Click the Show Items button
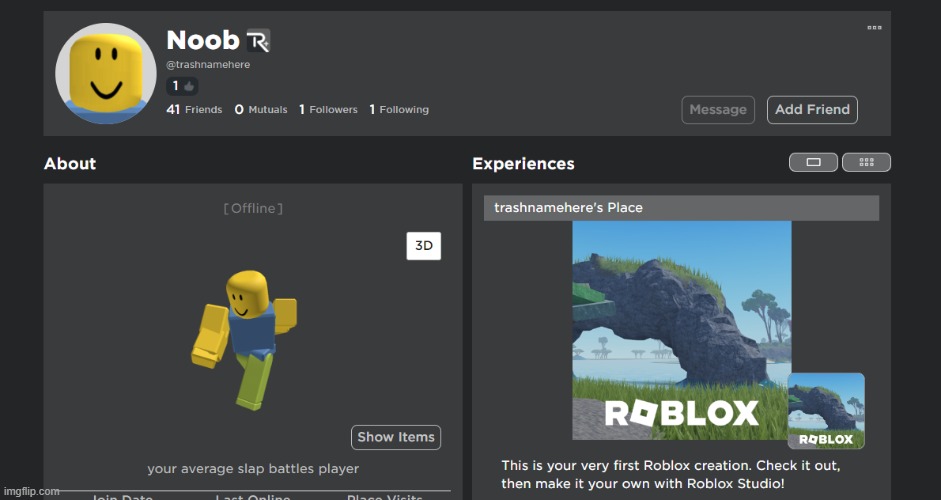941x500 pixels. [396, 437]
